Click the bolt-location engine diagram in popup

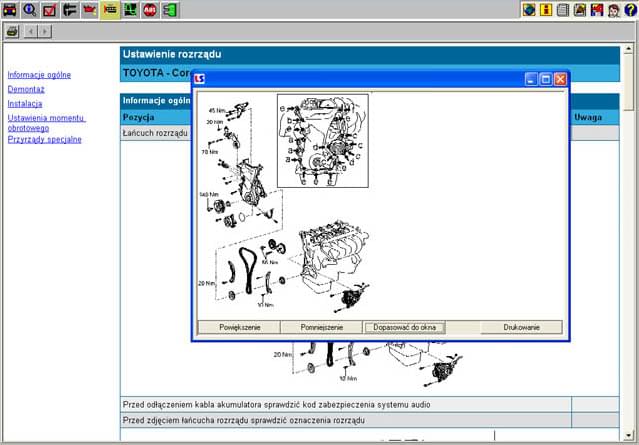pyautogui.click(x=323, y=141)
